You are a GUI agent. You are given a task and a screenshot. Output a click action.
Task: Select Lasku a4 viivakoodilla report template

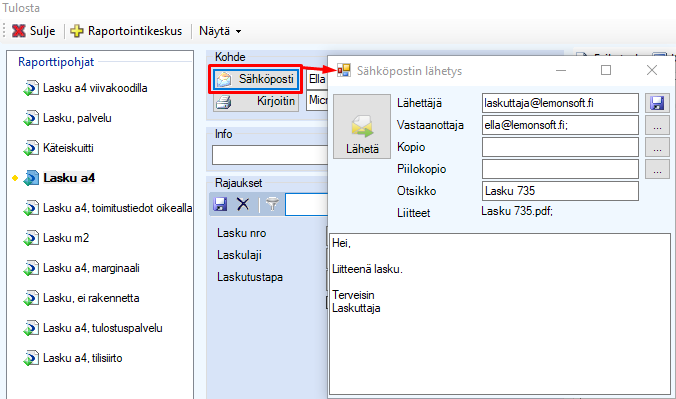[85, 88]
